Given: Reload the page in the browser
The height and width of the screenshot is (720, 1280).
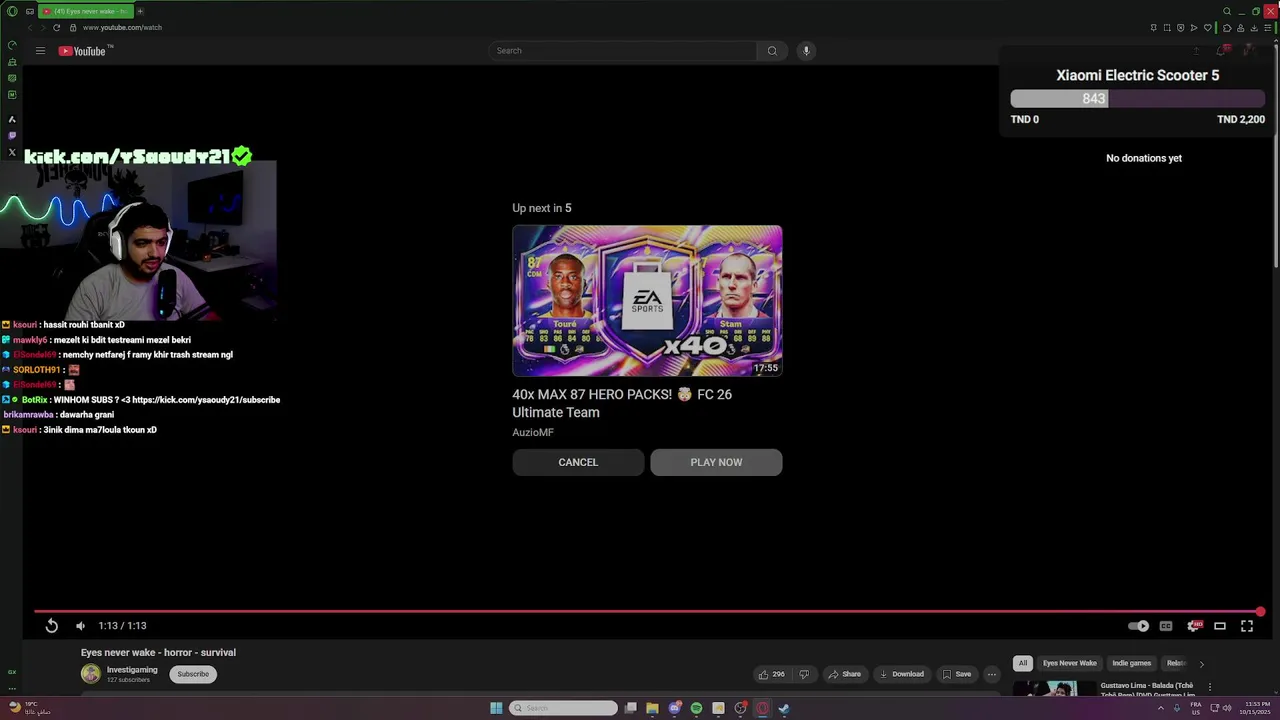Looking at the screenshot, I should pyautogui.click(x=56, y=28).
